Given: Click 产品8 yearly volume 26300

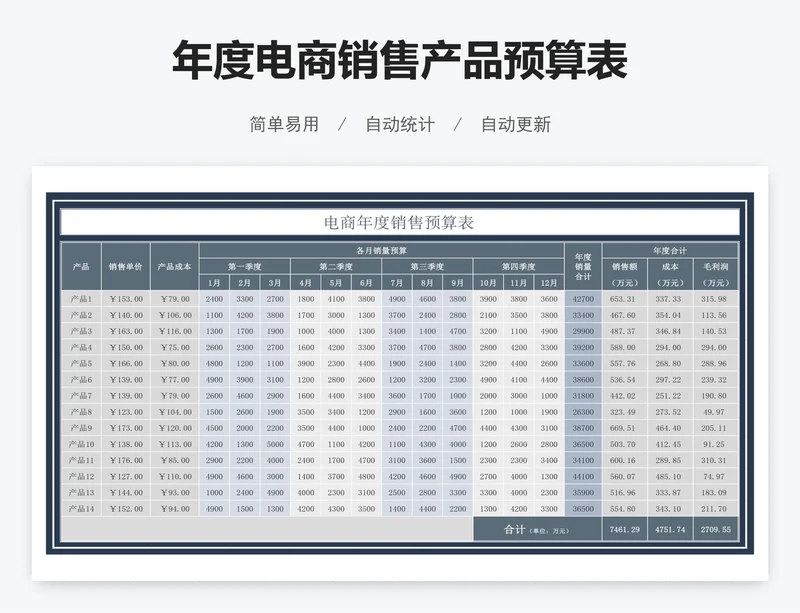Looking at the screenshot, I should tap(583, 412).
